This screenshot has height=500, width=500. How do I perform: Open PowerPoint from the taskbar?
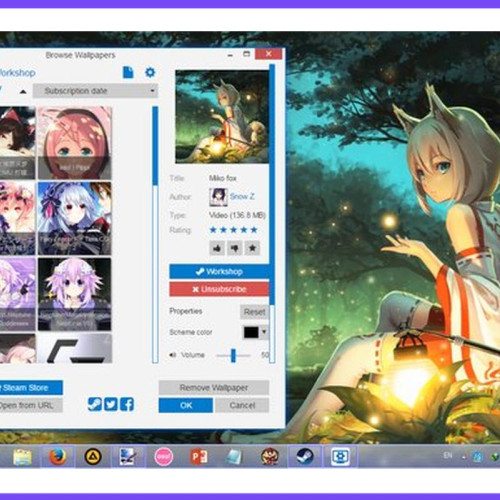(x=199, y=457)
